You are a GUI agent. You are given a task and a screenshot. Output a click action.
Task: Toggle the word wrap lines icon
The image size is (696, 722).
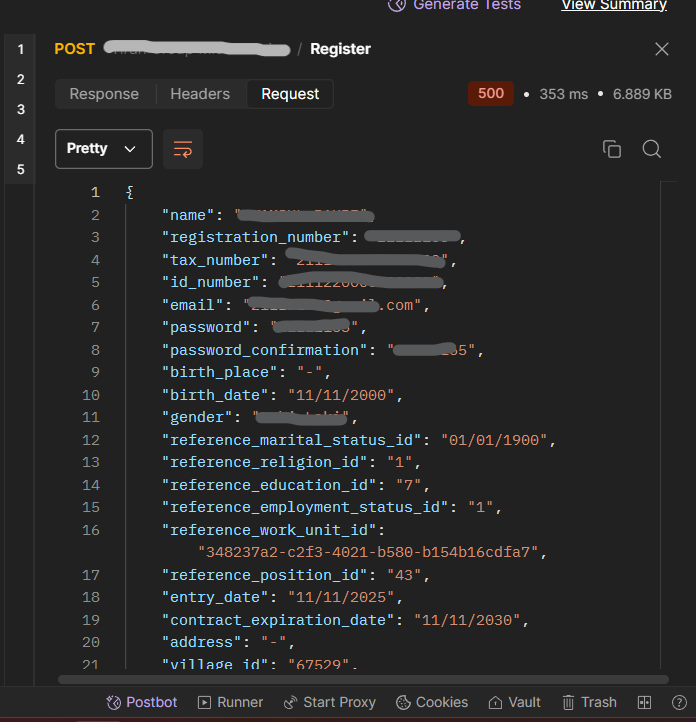(x=183, y=149)
